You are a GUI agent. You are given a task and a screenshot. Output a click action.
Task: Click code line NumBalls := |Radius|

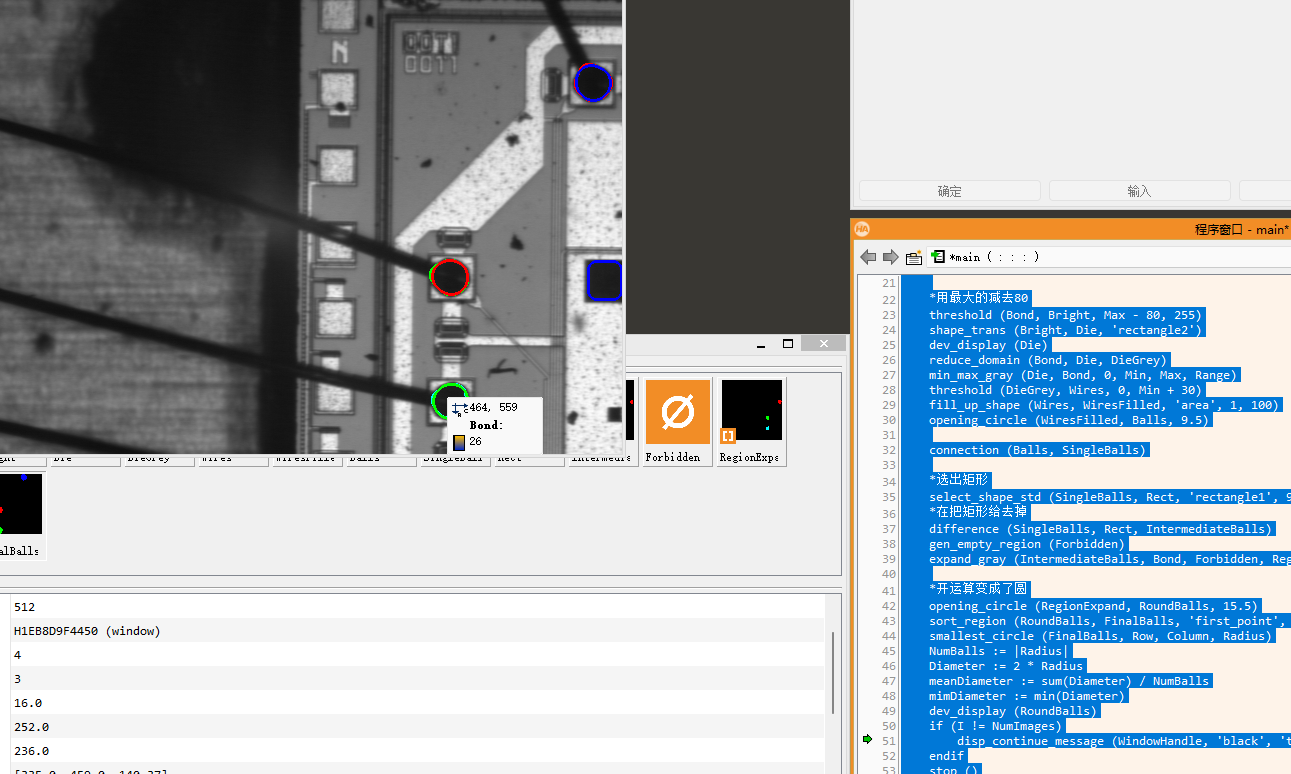pos(998,650)
